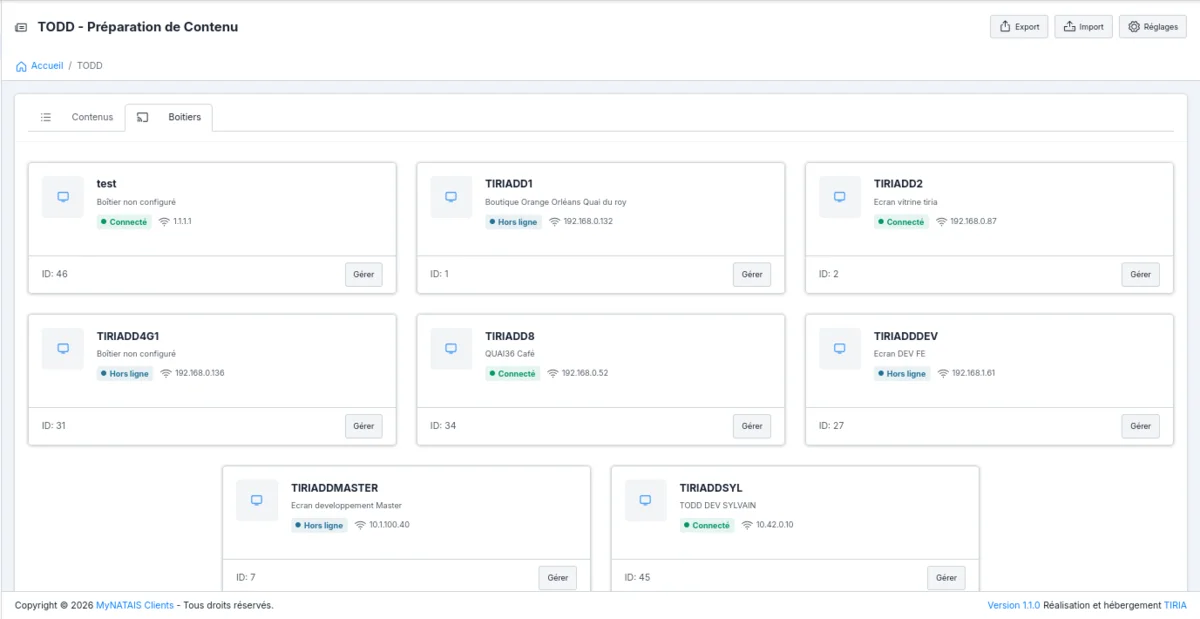Click Gérer for TIRIADDMASTER
1200x619 pixels.
[558, 577]
